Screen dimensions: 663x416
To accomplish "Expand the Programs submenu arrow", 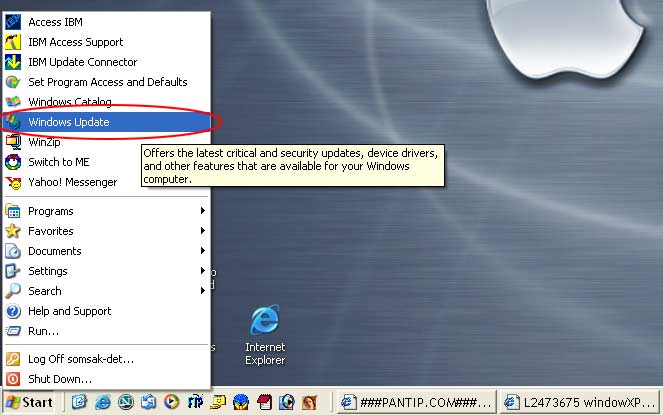I will tap(203, 211).
